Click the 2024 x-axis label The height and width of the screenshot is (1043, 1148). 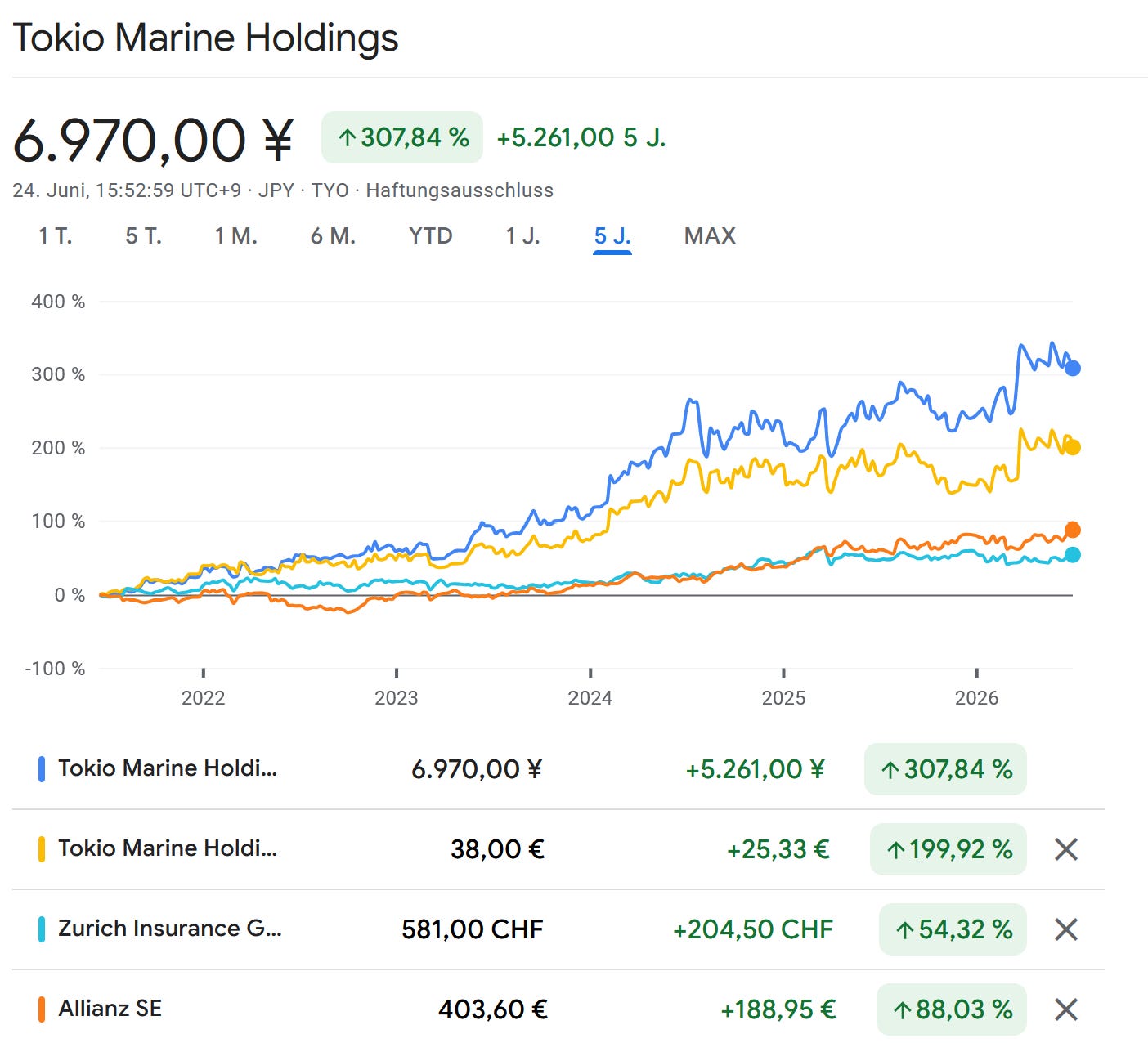tap(590, 698)
